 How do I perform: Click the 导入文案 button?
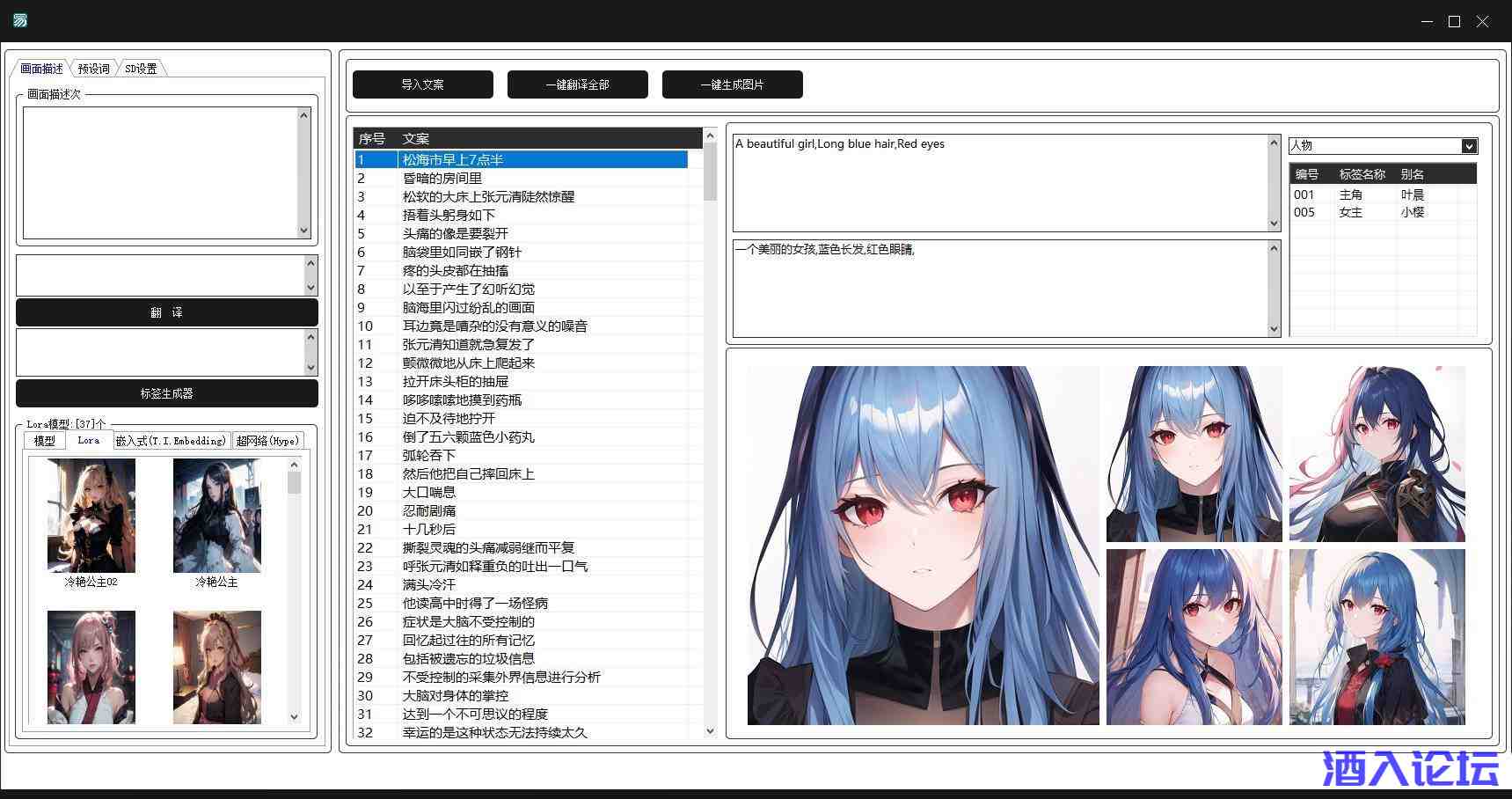tap(422, 84)
